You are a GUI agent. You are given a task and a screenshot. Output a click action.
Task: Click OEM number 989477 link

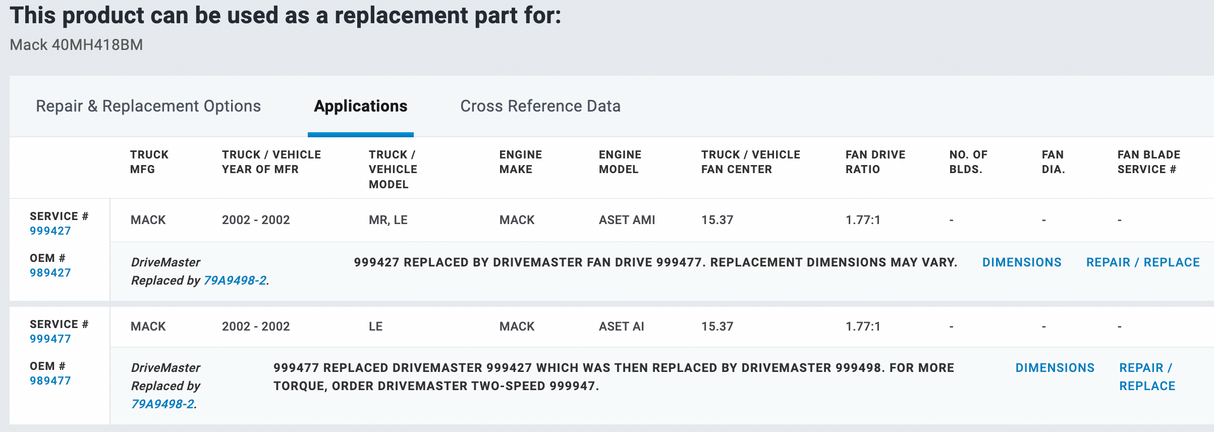pyautogui.click(x=50, y=380)
